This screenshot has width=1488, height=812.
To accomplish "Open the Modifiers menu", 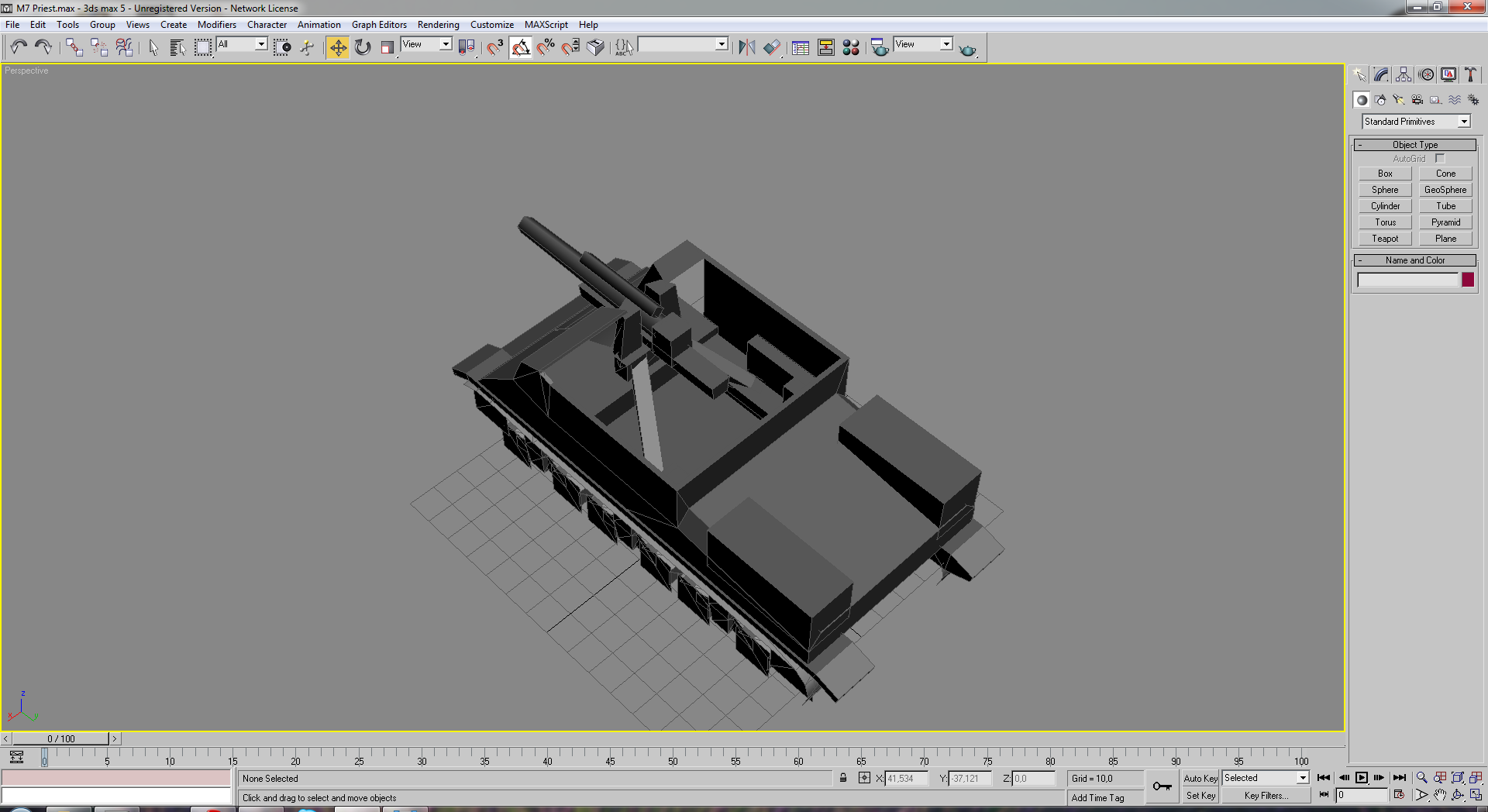I will coord(216,25).
